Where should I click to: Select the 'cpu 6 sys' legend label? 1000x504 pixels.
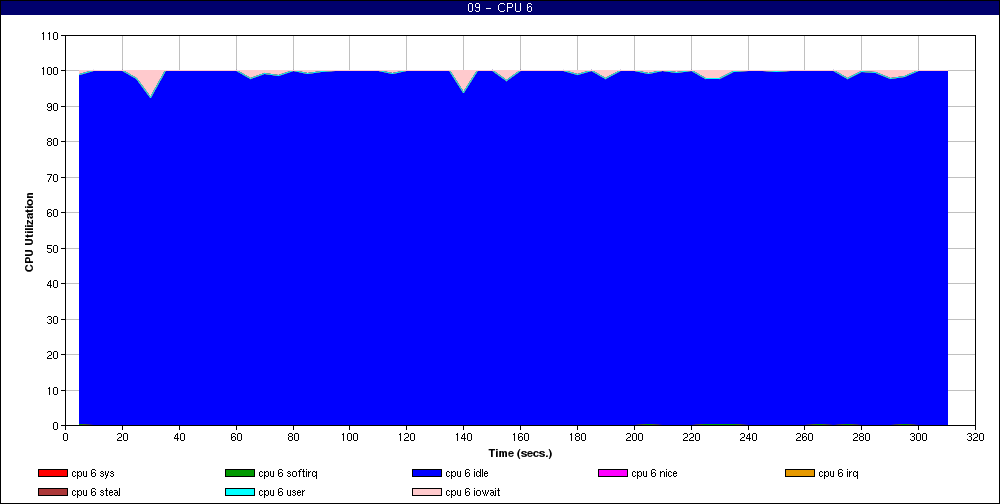tap(93, 473)
